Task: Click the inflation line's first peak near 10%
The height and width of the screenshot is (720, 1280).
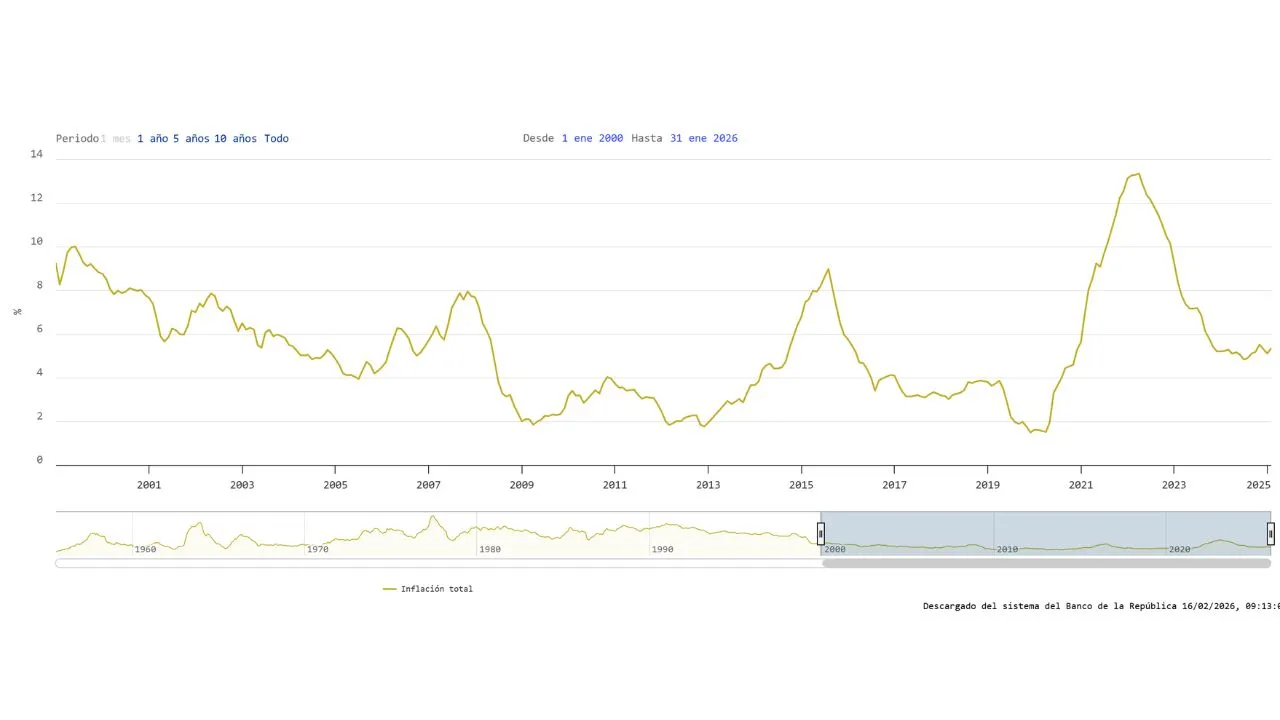Action: coord(74,246)
